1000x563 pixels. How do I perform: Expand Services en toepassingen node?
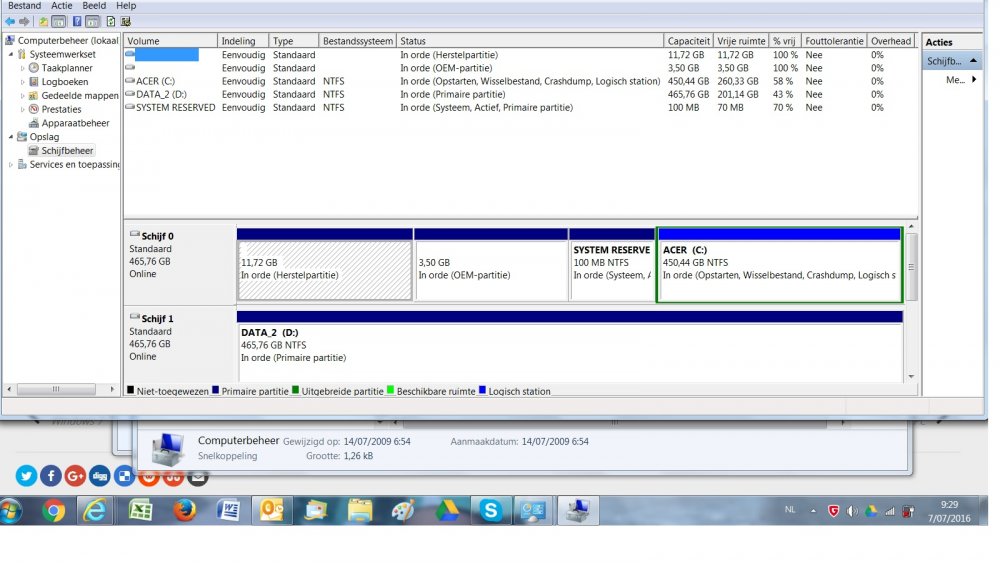pos(11,165)
